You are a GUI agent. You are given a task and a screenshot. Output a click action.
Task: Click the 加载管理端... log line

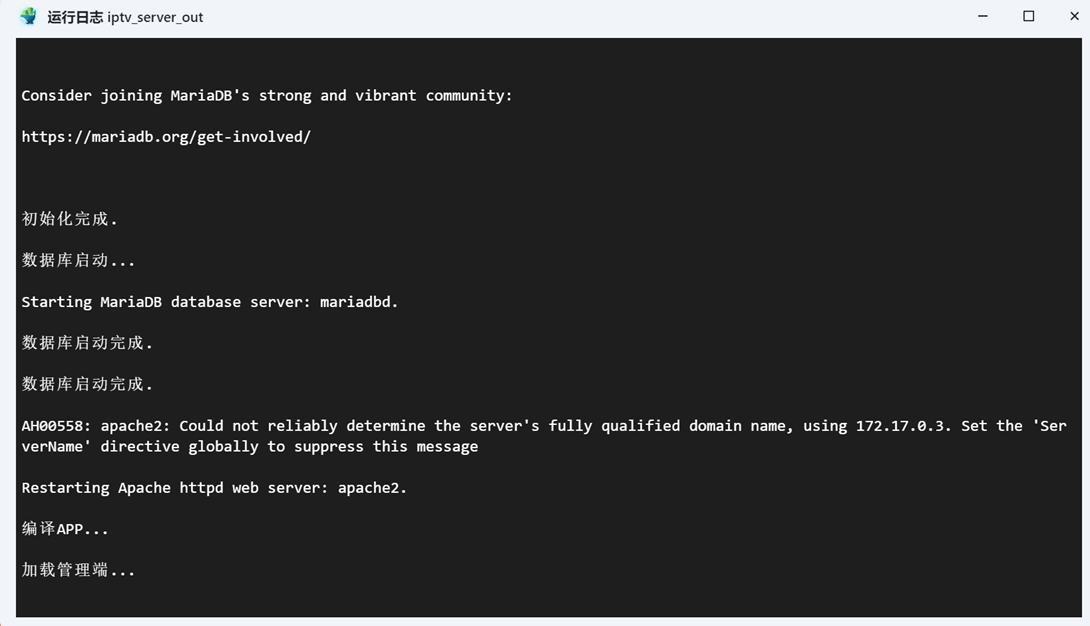[78, 570]
